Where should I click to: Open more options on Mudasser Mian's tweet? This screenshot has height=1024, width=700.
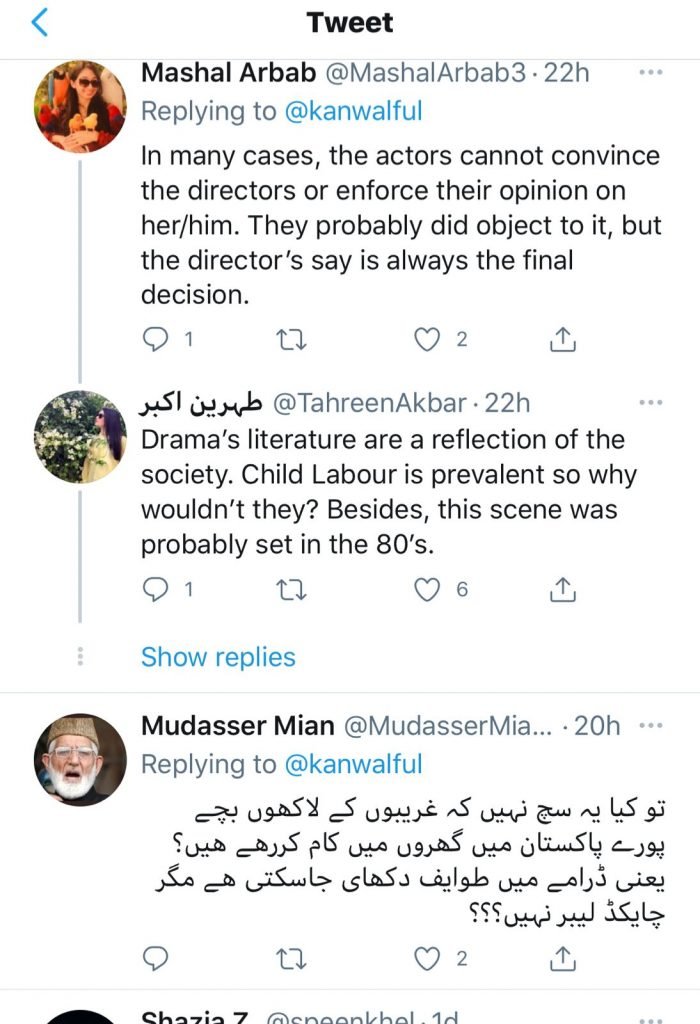pyautogui.click(x=650, y=725)
